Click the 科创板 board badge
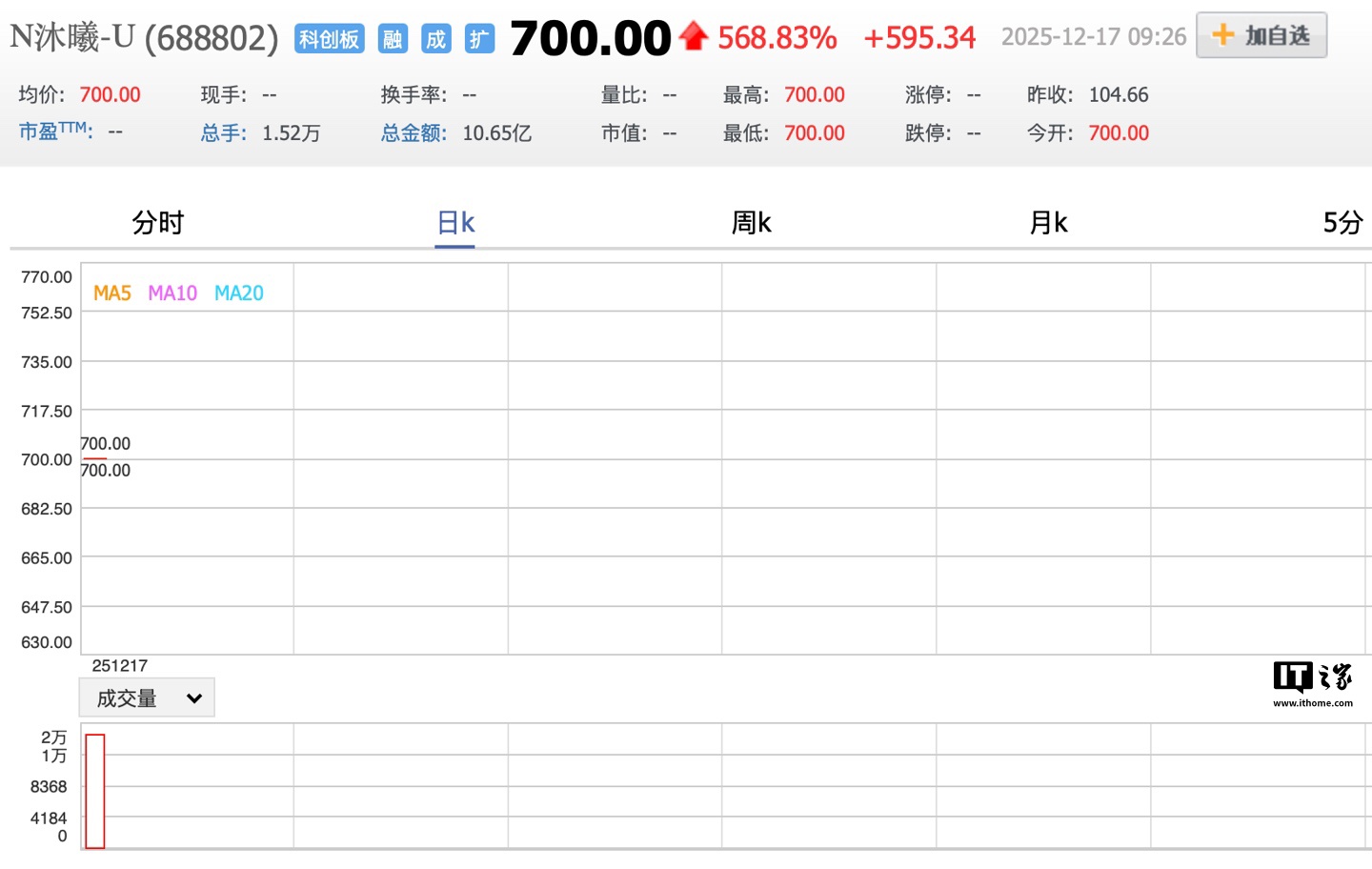The image size is (1372, 869). tap(328, 39)
